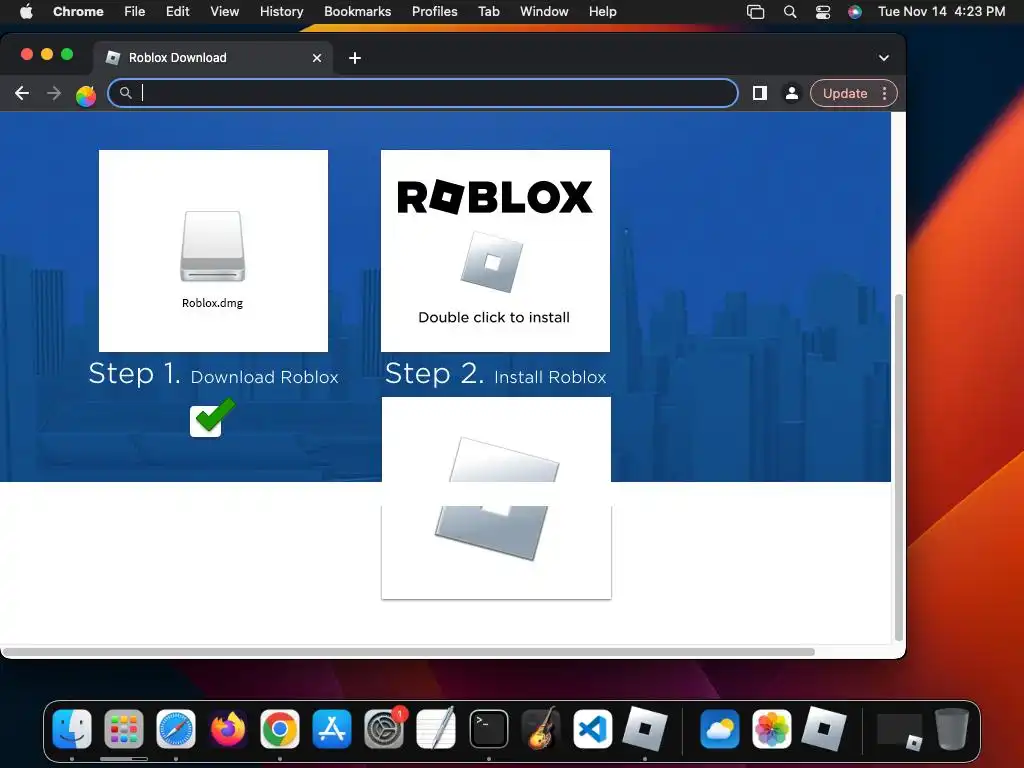Screen dimensions: 1024x768
Task: Click the small Roblox installer icon
Action: click(492, 262)
